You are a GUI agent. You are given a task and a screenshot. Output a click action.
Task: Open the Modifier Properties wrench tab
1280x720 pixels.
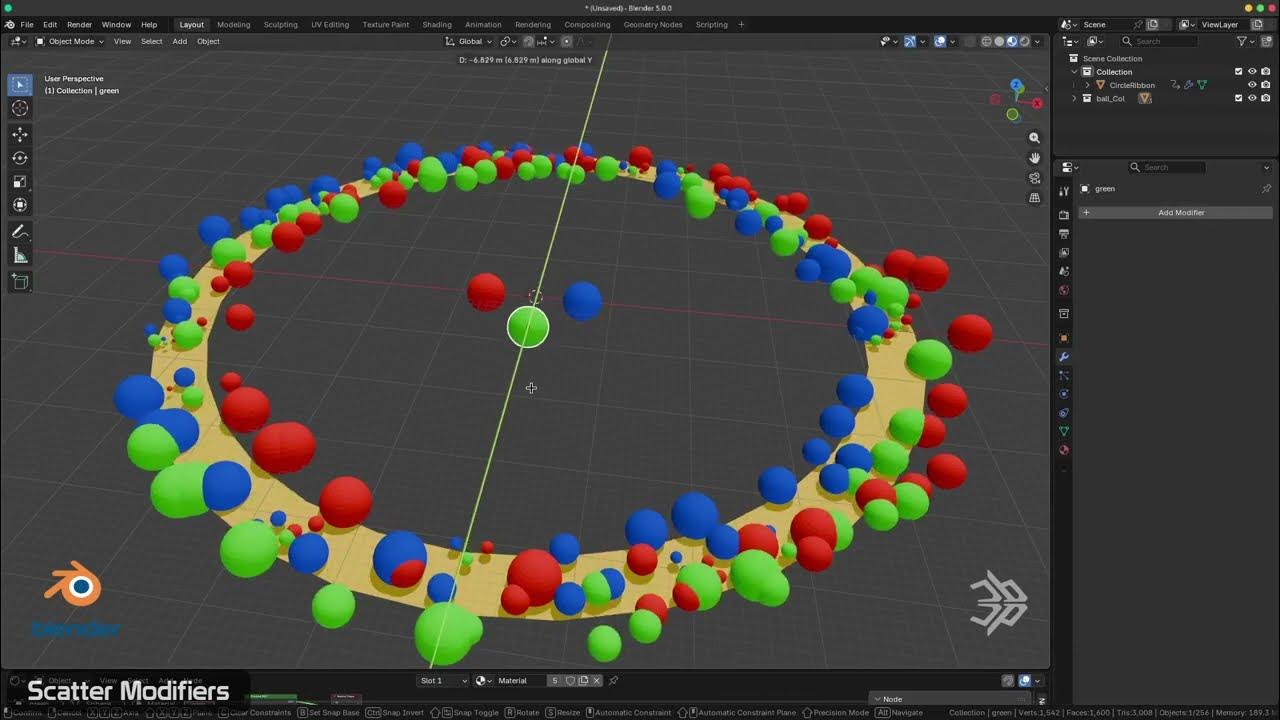click(x=1063, y=357)
